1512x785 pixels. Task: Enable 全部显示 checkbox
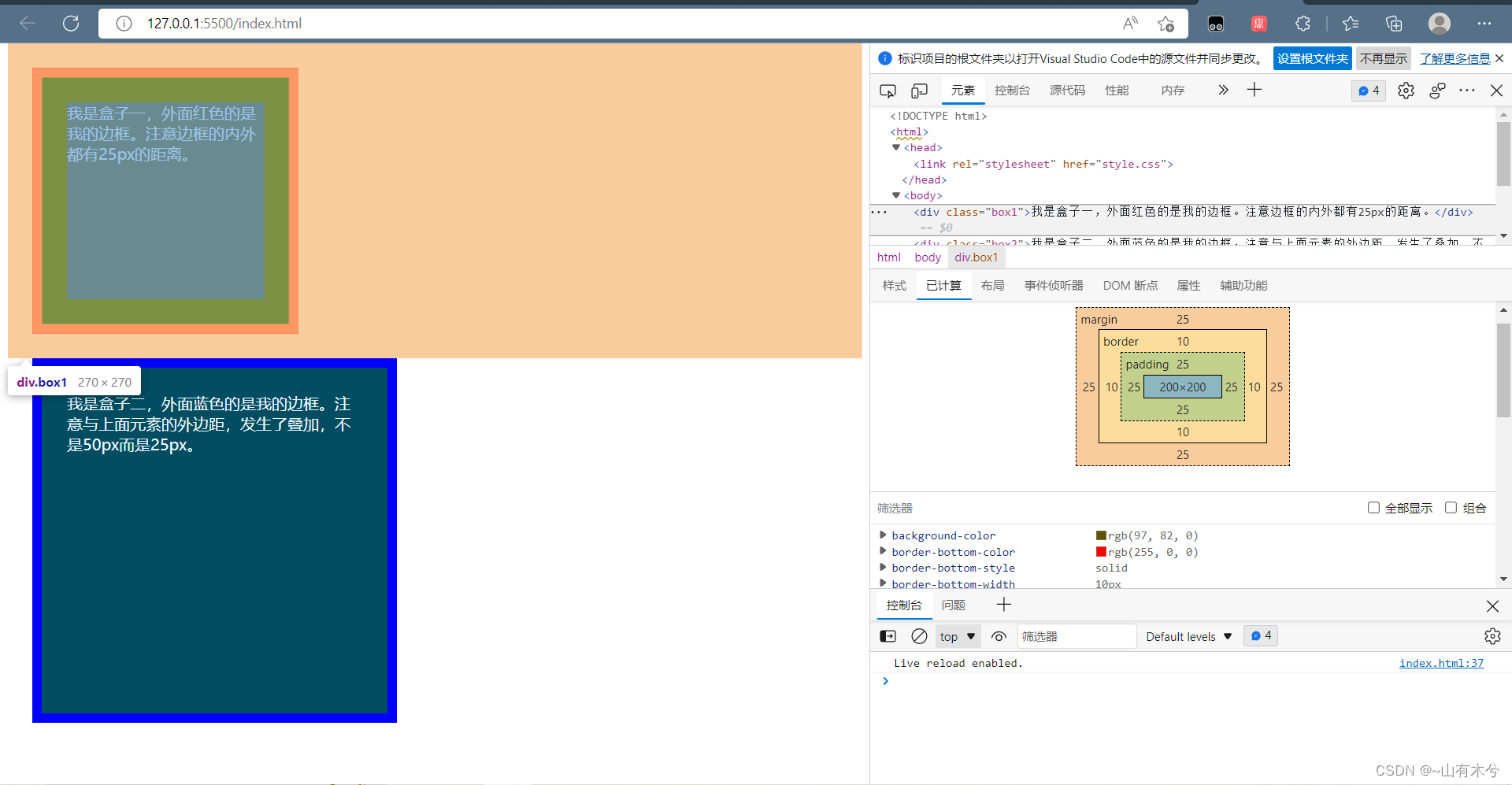(x=1373, y=508)
